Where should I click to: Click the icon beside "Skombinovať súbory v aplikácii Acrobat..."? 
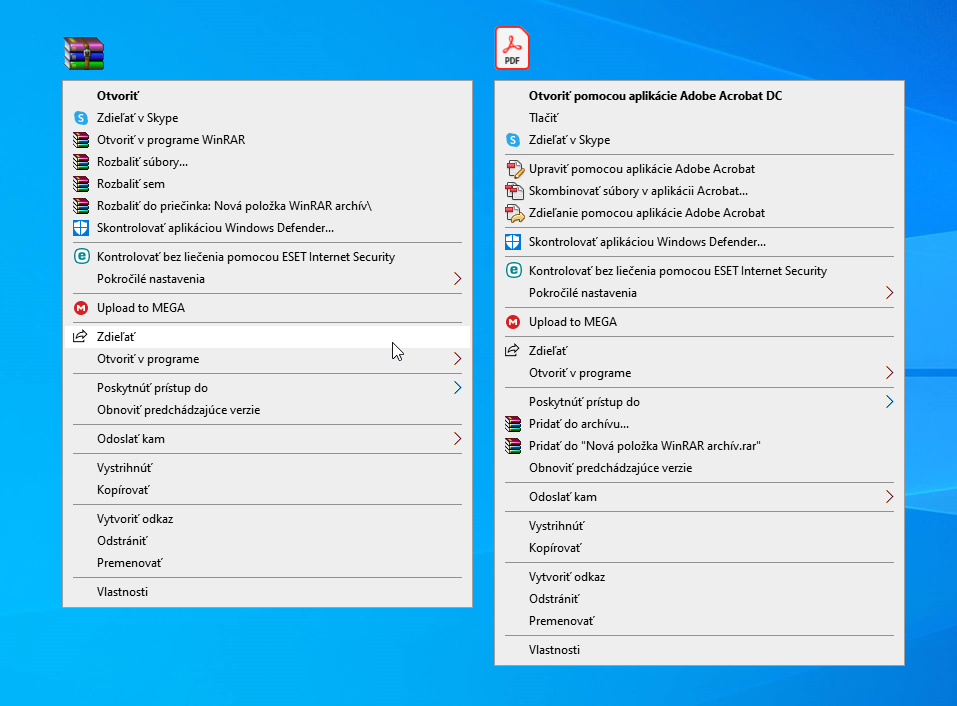514,191
